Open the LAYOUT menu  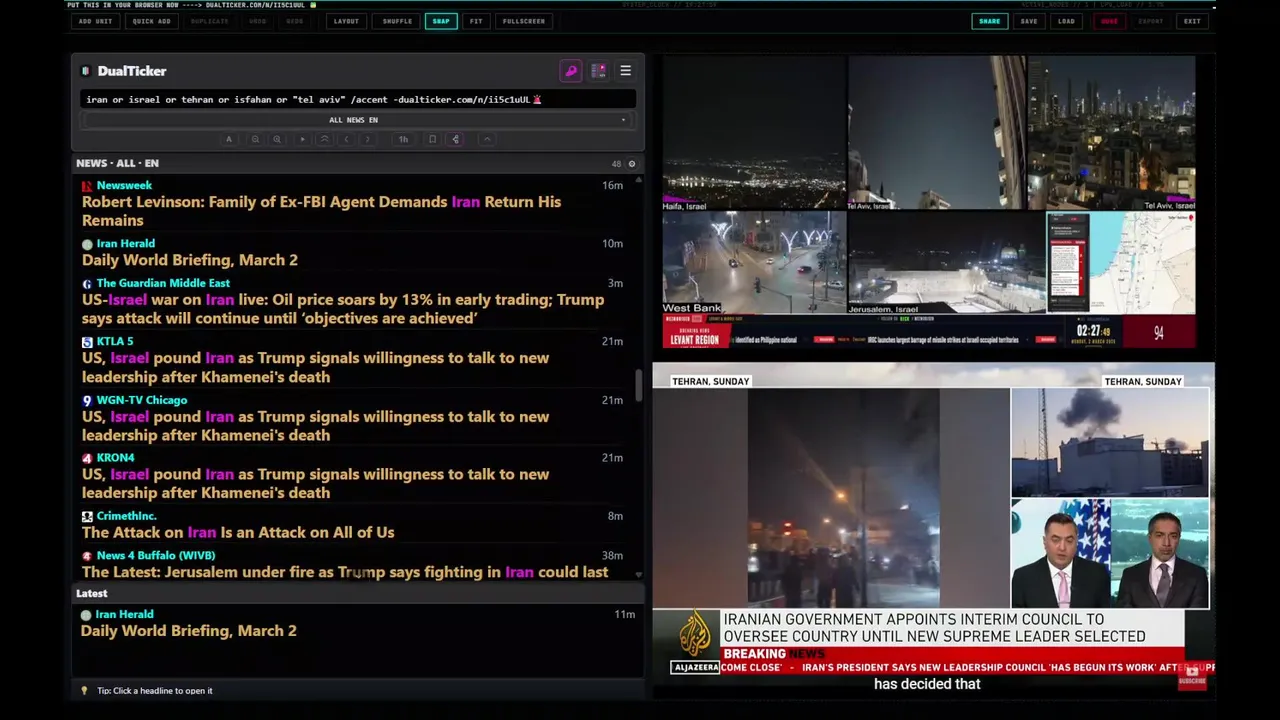[346, 21]
